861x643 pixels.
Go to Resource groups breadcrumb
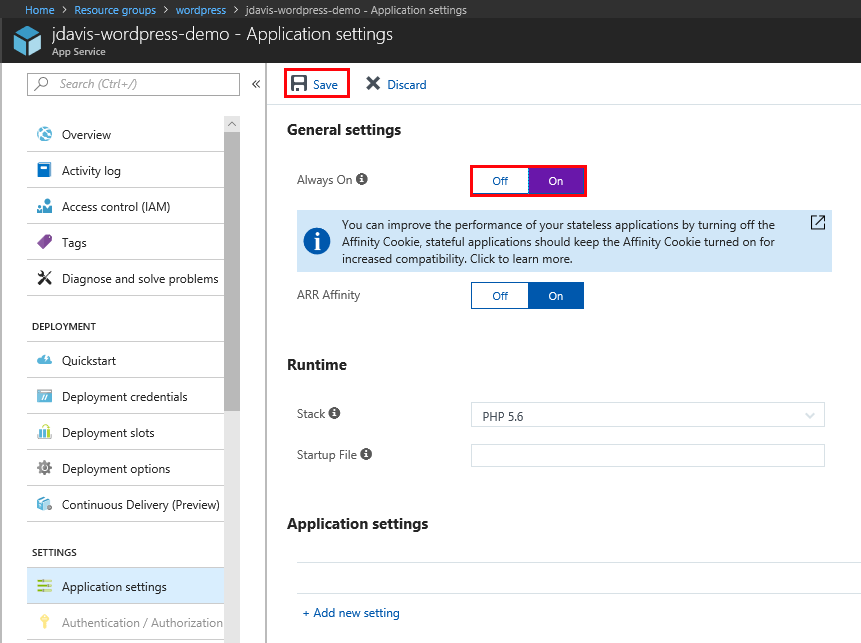click(x=115, y=10)
